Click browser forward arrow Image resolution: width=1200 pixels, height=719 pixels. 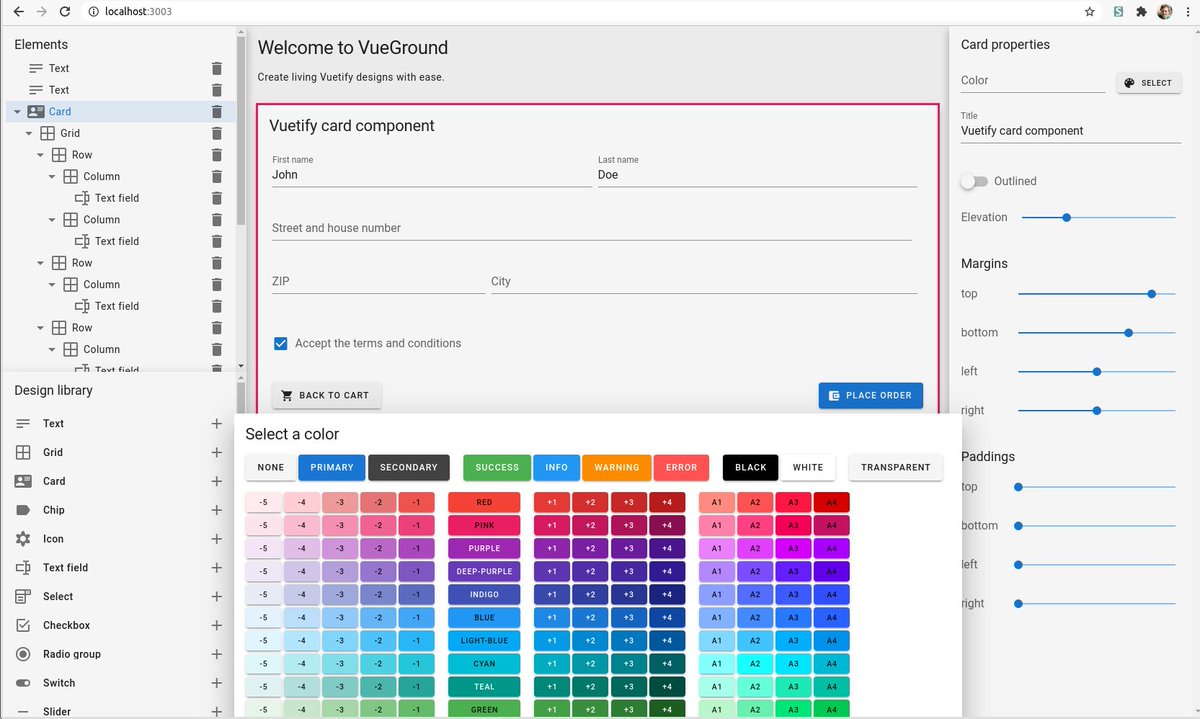(x=41, y=12)
